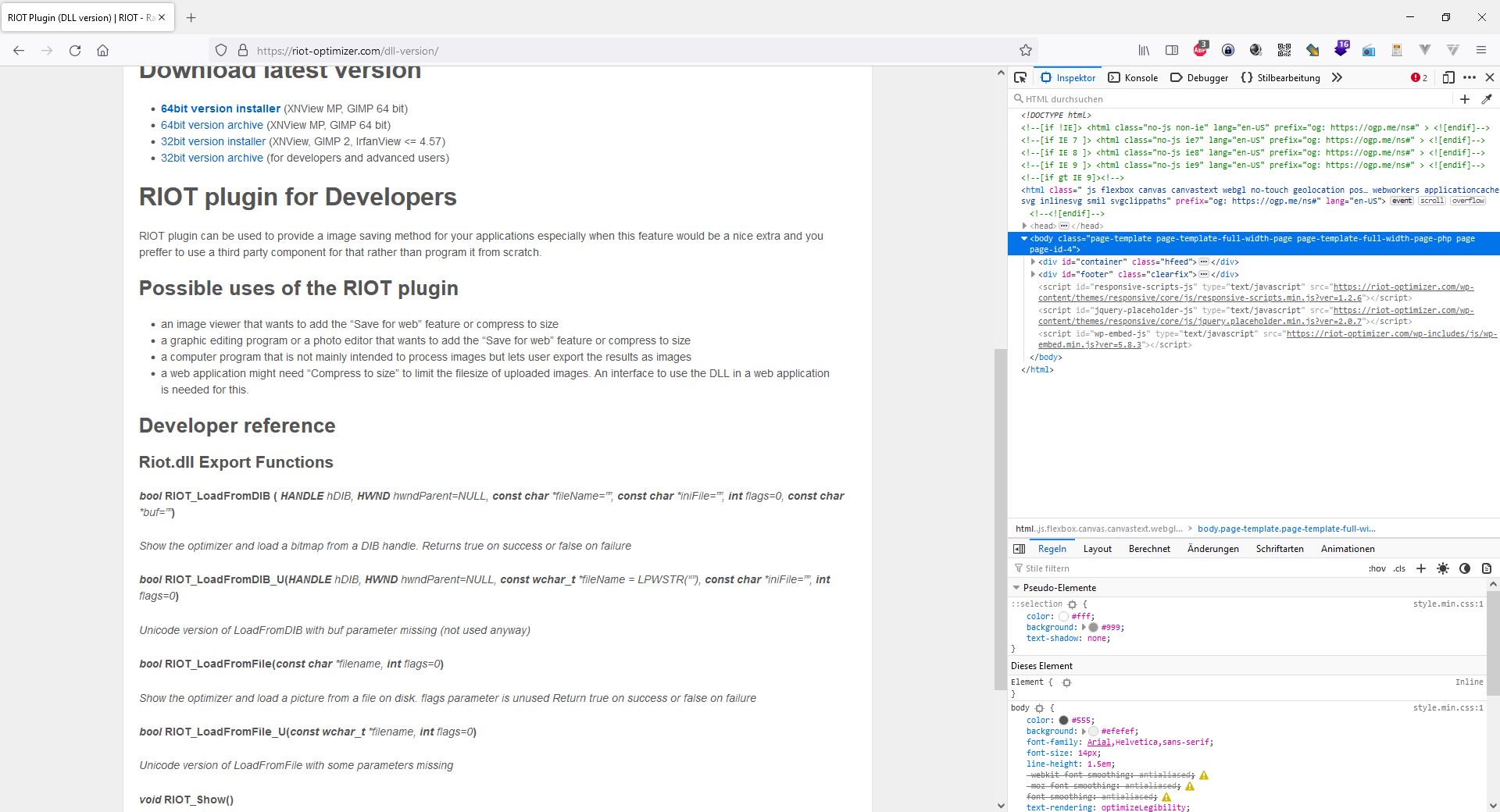The height and width of the screenshot is (812, 1500).
Task: Download the 64bit version installer
Action: pyautogui.click(x=220, y=109)
